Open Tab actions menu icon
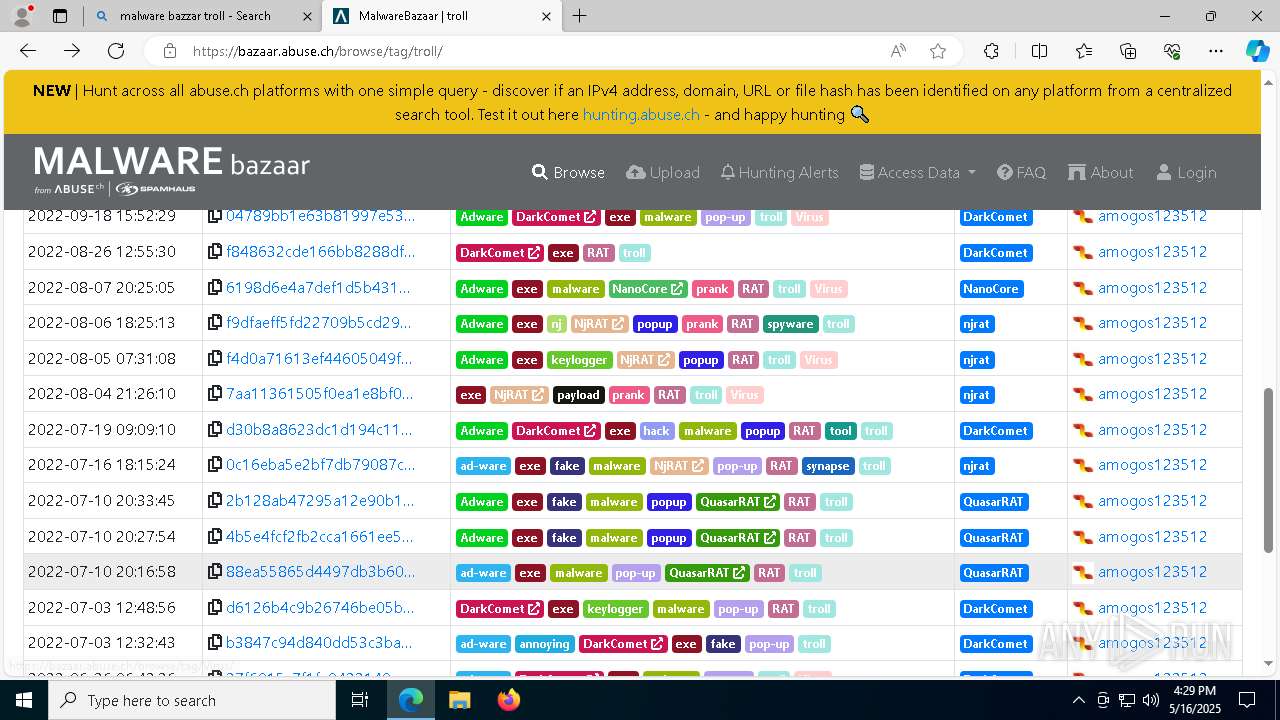The width and height of the screenshot is (1280, 720). 60,16
